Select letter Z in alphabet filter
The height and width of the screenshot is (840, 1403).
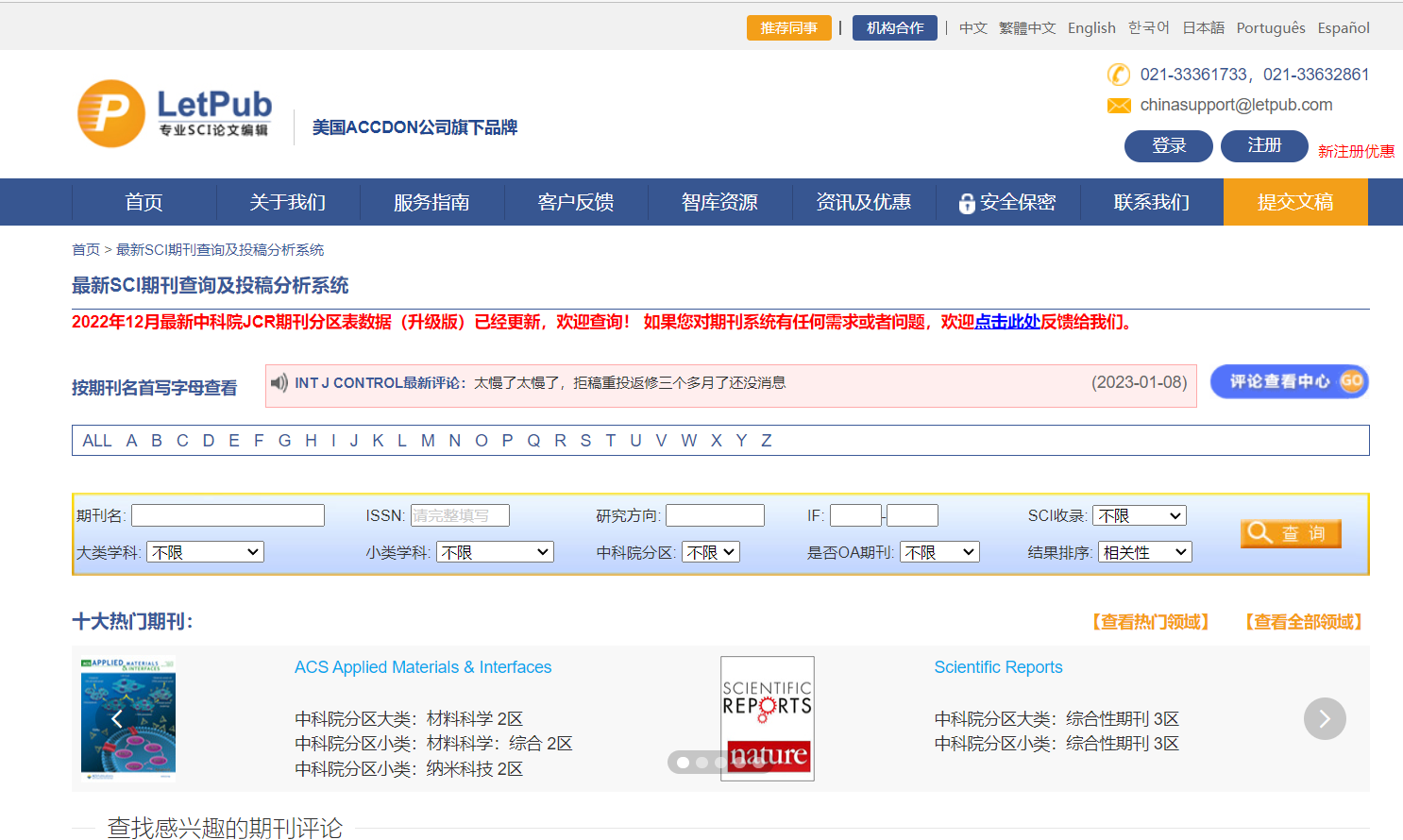(767, 441)
